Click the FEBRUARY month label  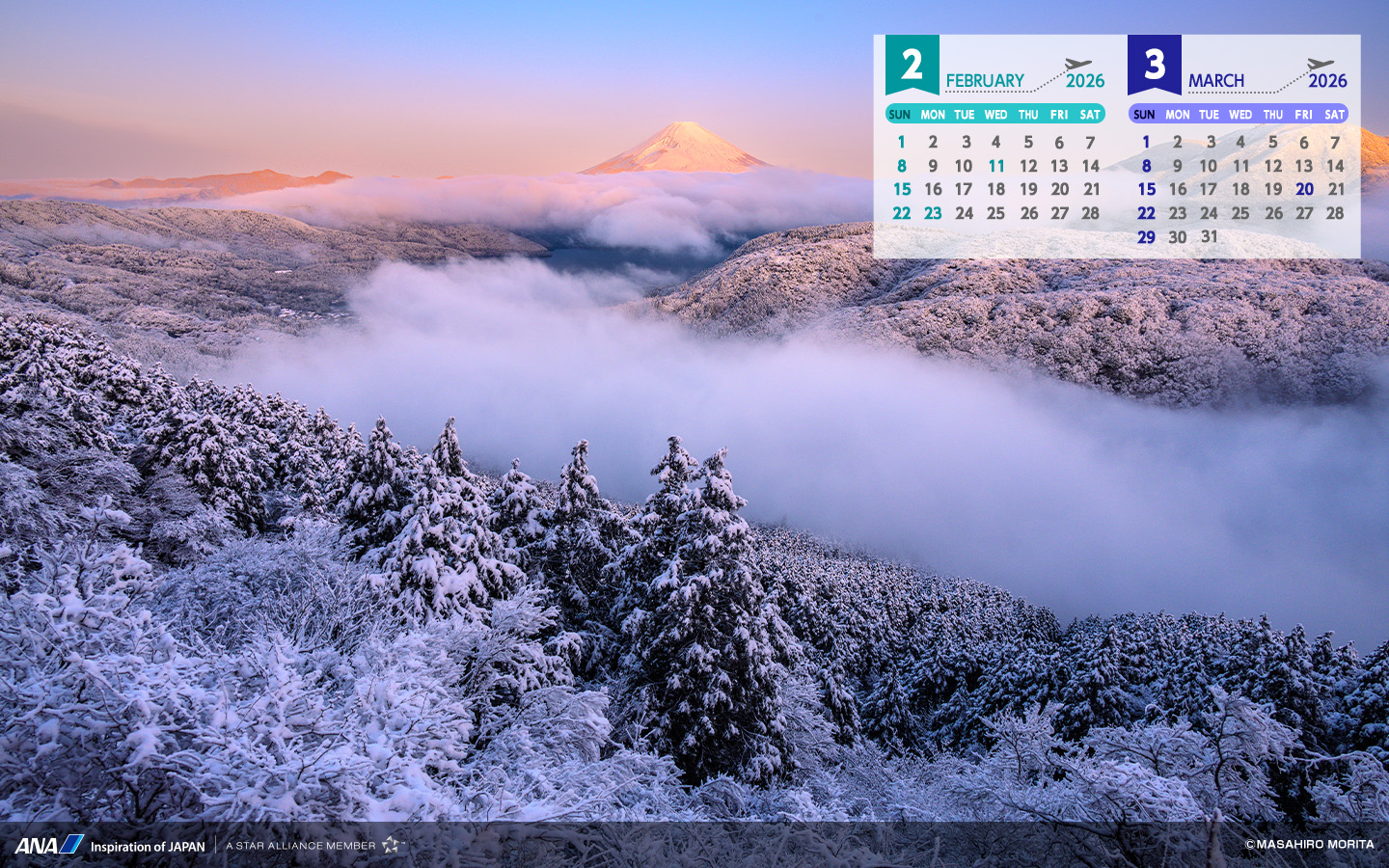click(985, 81)
